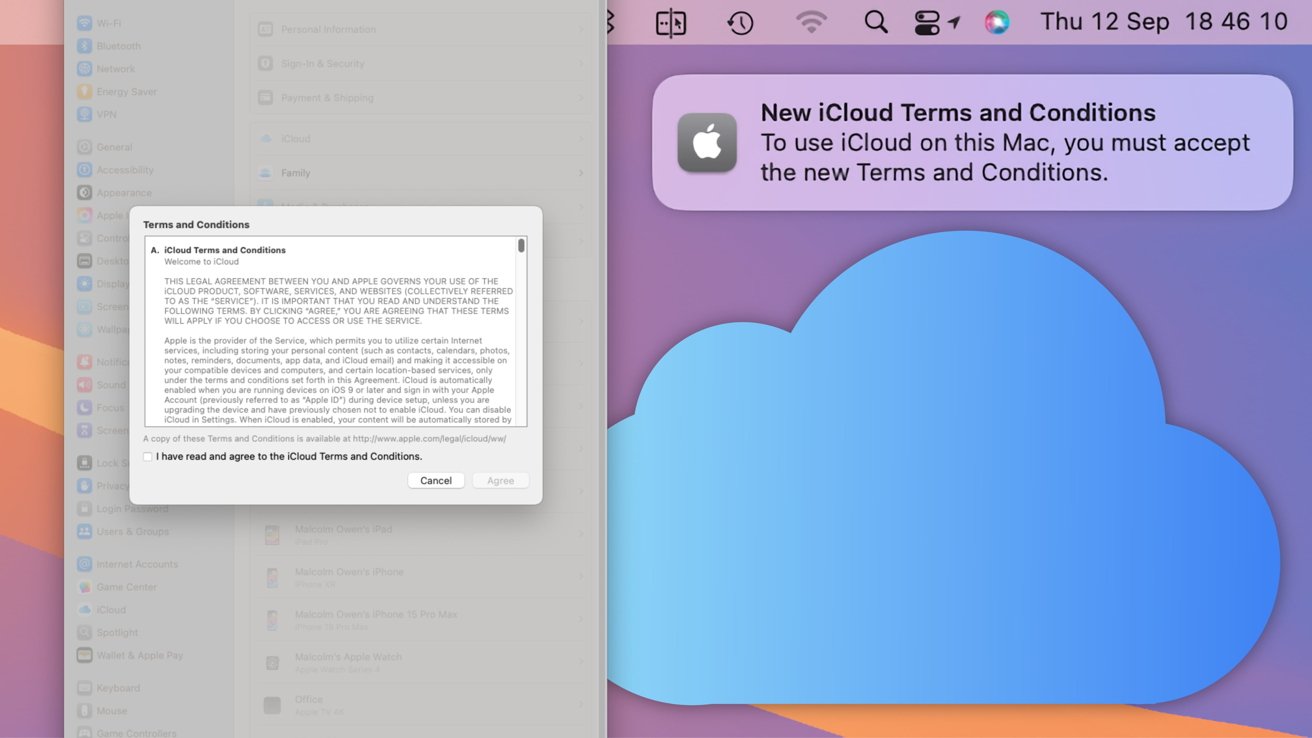Expand the iCloud row chevron in main pane
Image resolution: width=1312 pixels, height=738 pixels.
click(x=581, y=139)
